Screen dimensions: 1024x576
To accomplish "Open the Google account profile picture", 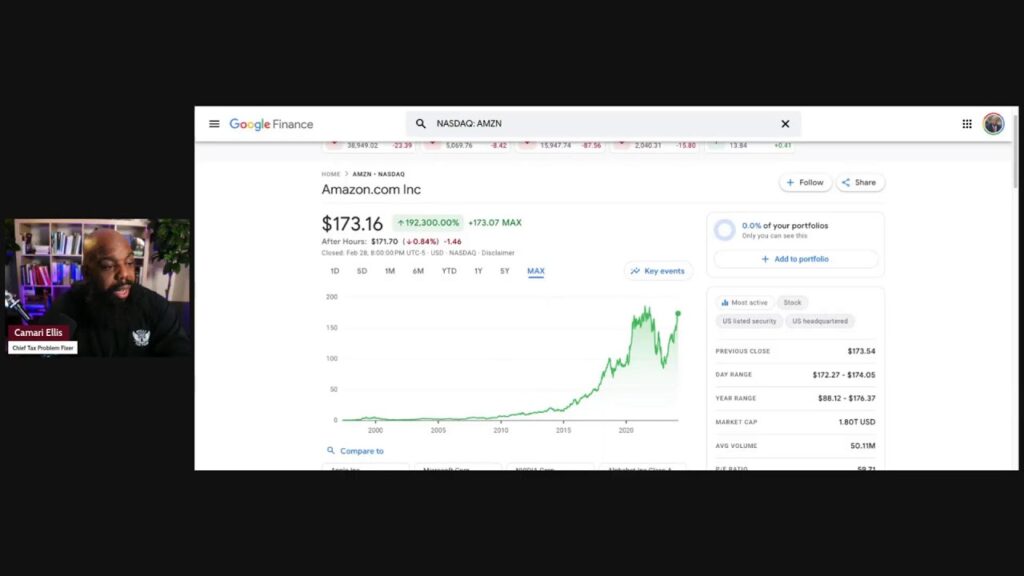I will pyautogui.click(x=993, y=124).
